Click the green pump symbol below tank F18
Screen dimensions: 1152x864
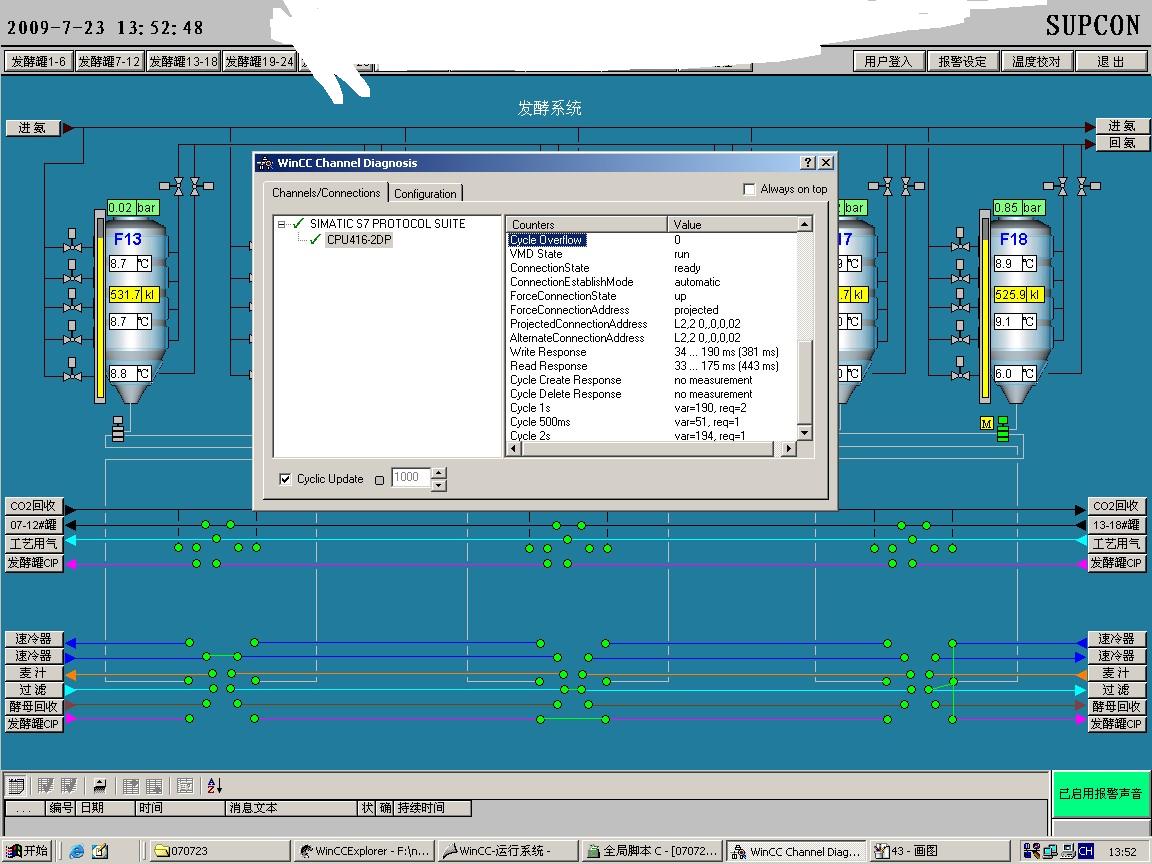(1003, 429)
